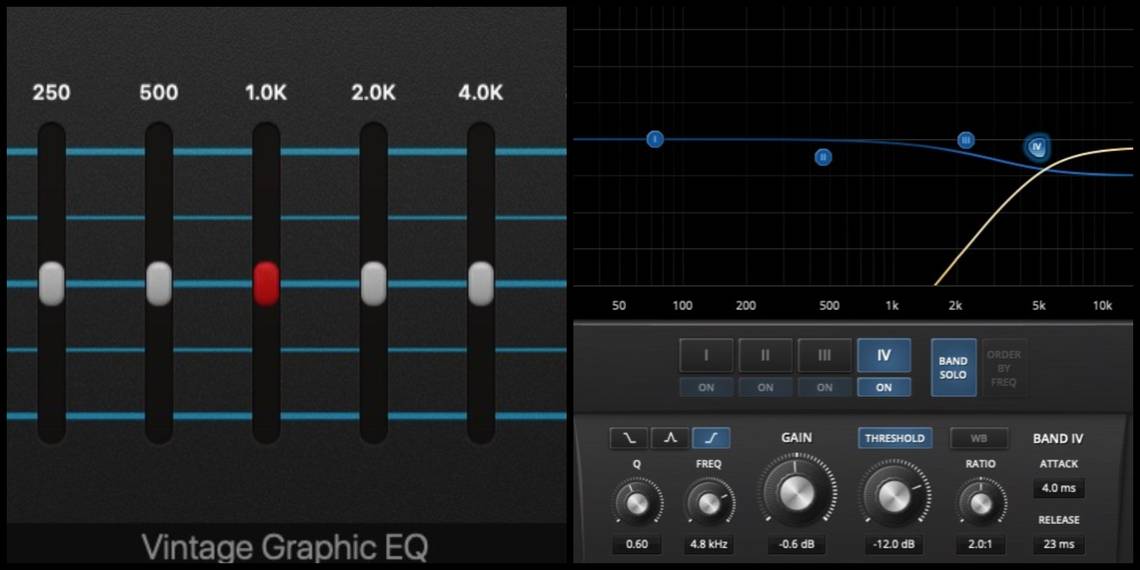
Task: Select band IV button
Action: coord(884,356)
